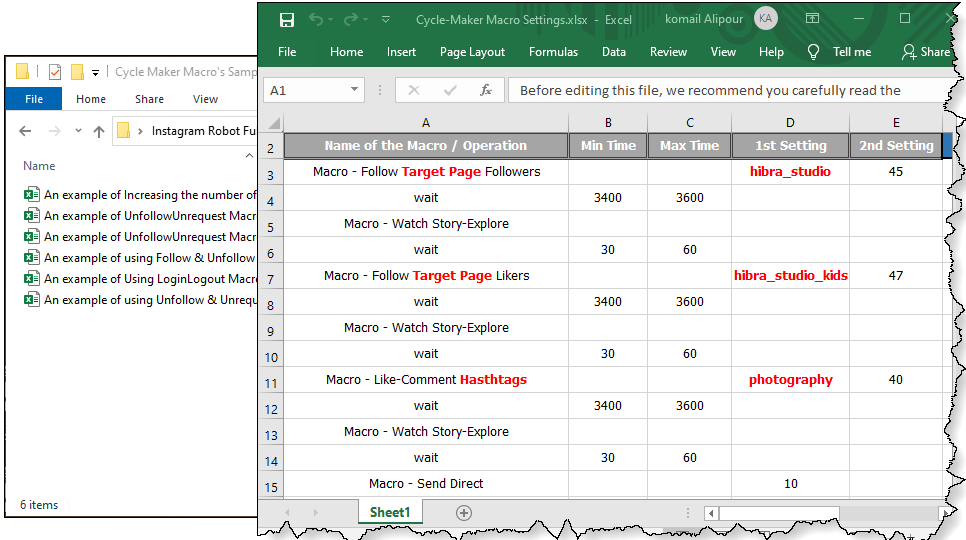The width and height of the screenshot is (966, 540).
Task: Select 'An example of Increasing the number of' file
Action: 140,195
